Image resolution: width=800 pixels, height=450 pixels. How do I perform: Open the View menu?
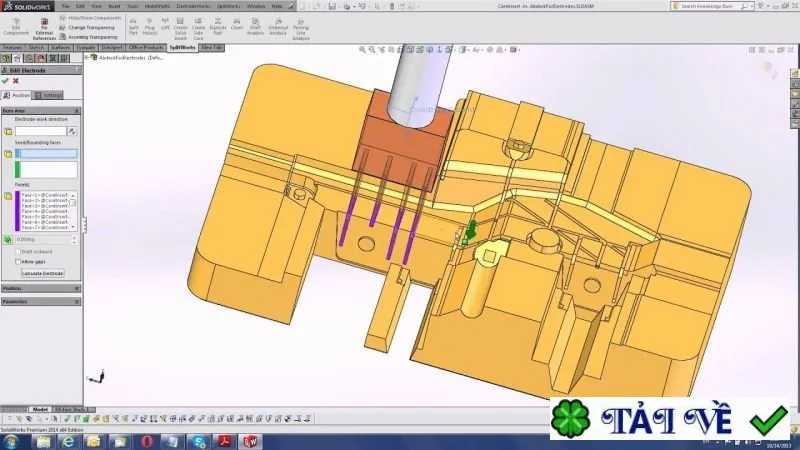point(96,6)
